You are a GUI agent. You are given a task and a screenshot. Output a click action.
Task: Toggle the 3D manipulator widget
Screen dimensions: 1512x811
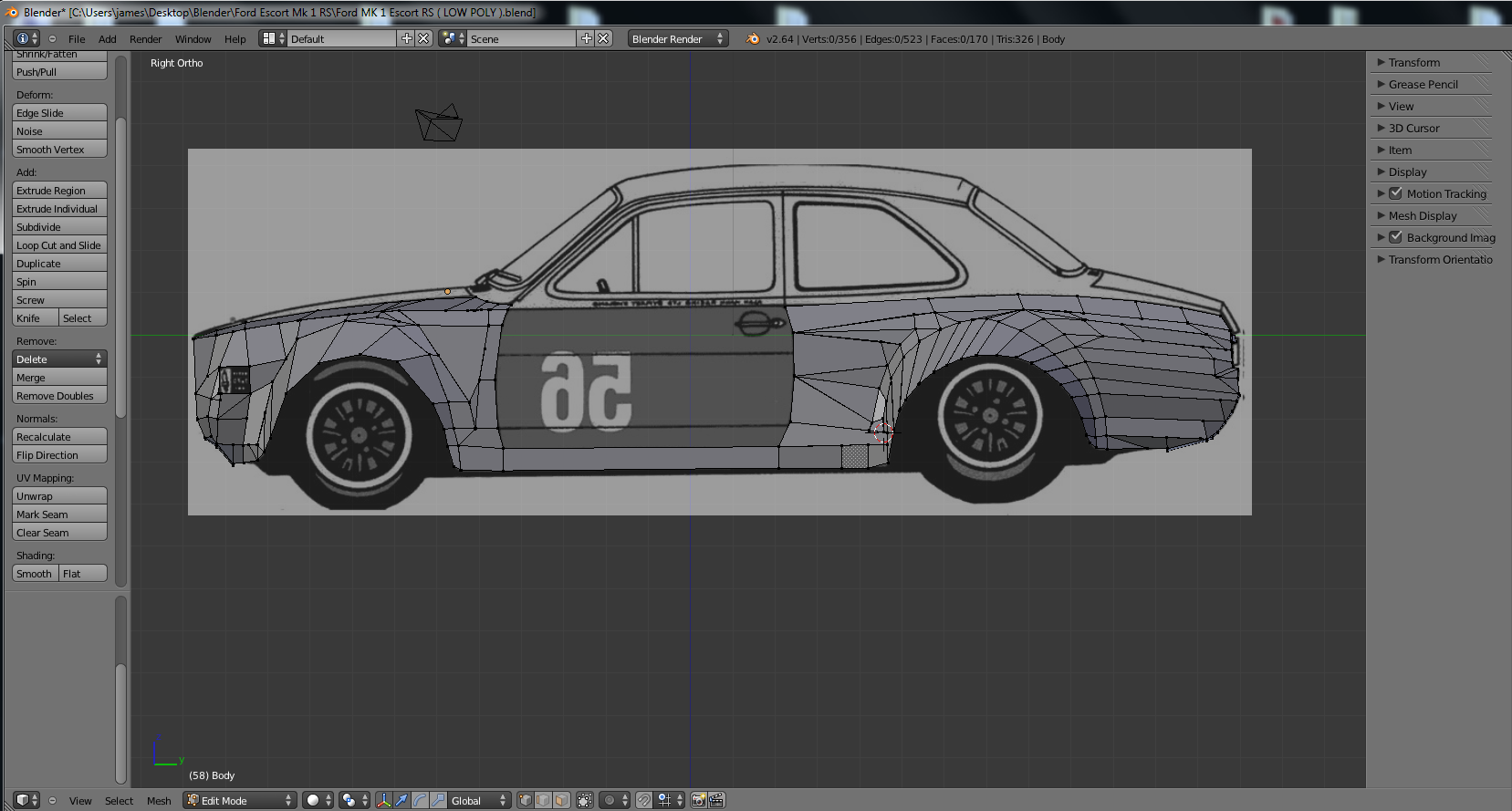click(x=384, y=800)
